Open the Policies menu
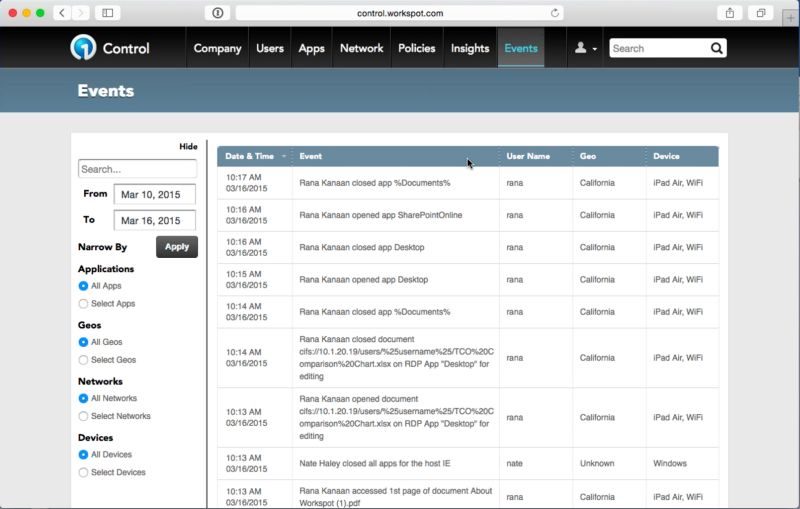Viewport: 800px width, 509px height. point(417,48)
